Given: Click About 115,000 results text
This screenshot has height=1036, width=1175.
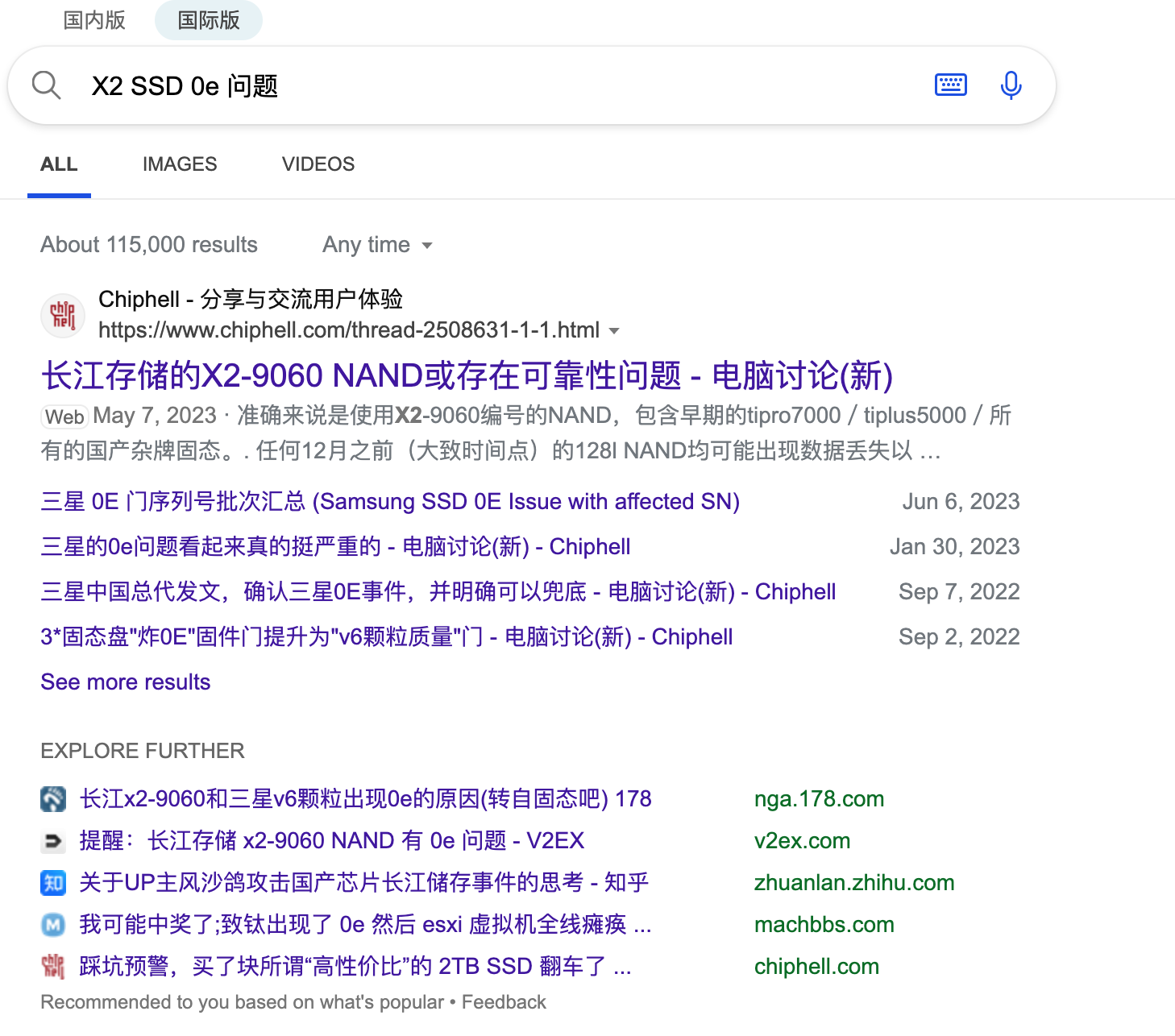Looking at the screenshot, I should (x=149, y=245).
